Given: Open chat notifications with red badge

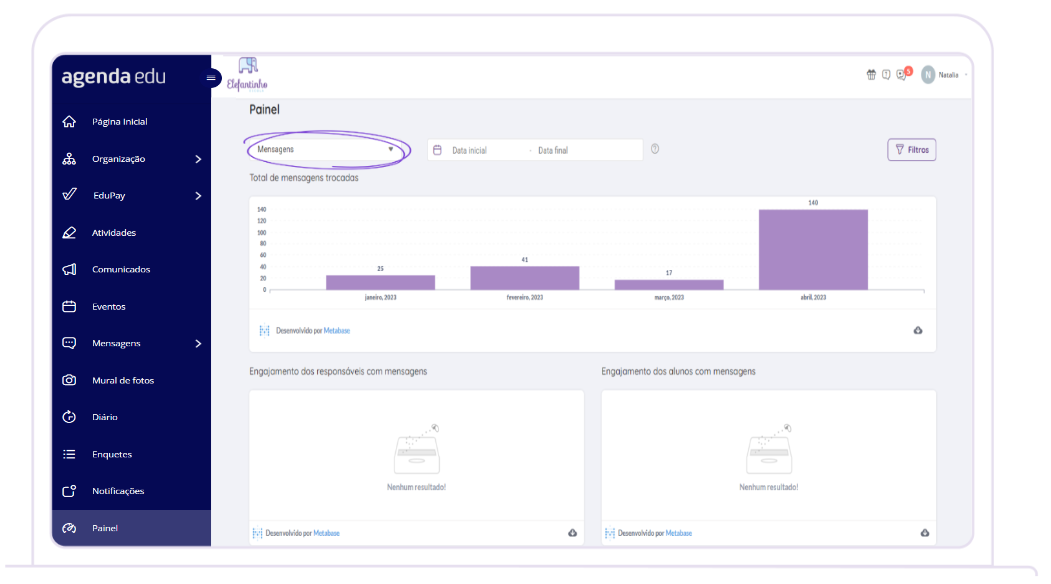Looking at the screenshot, I should coord(902,75).
